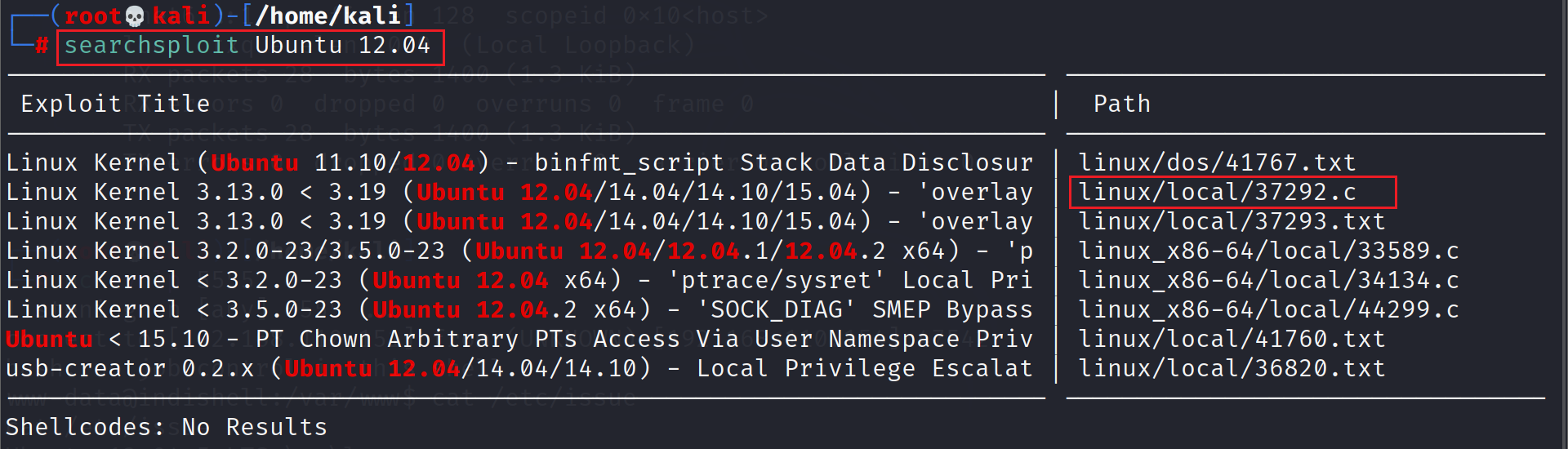Click the skull icon in the root prompt
The width and height of the screenshot is (1568, 449).
136,16
